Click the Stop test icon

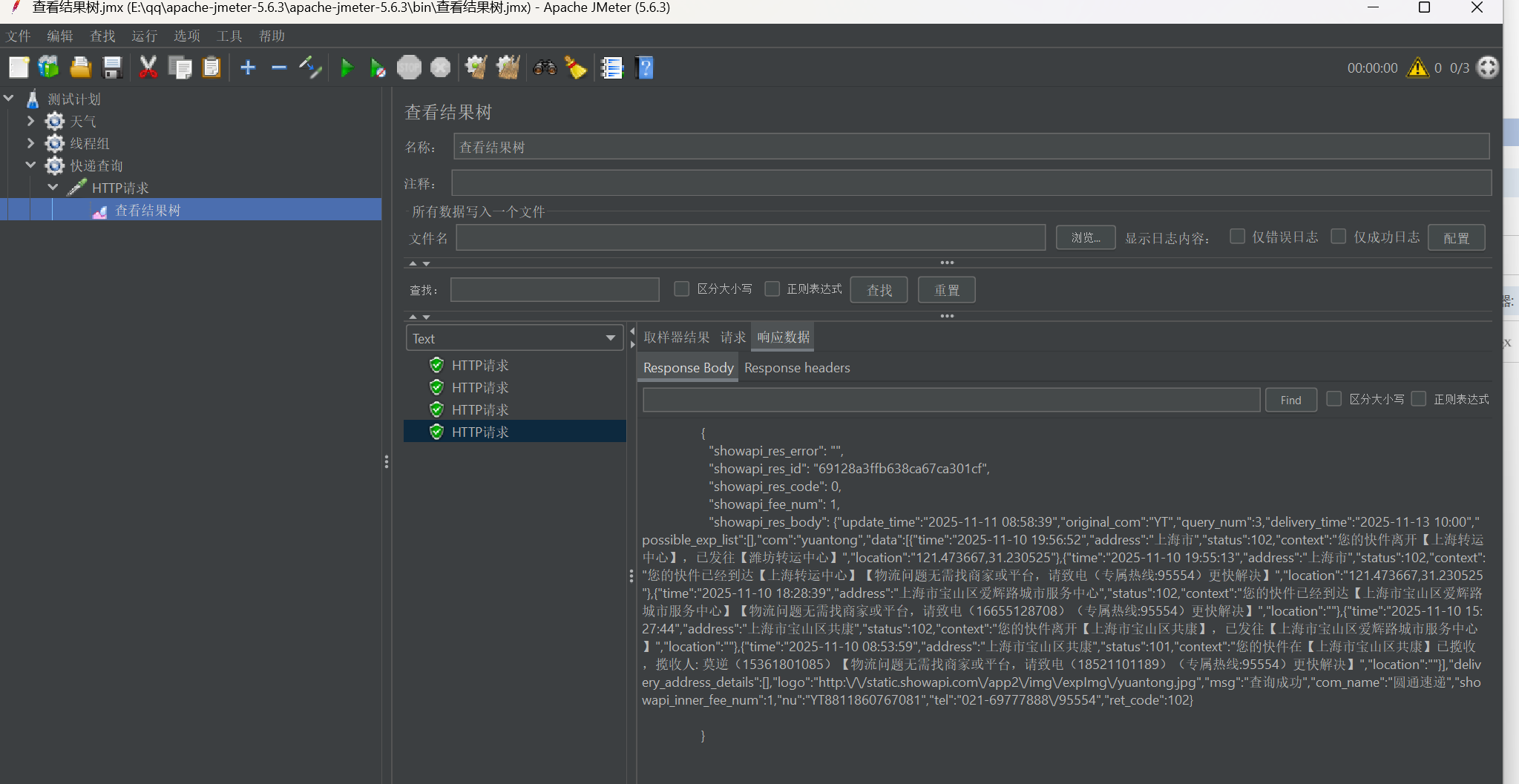409,67
